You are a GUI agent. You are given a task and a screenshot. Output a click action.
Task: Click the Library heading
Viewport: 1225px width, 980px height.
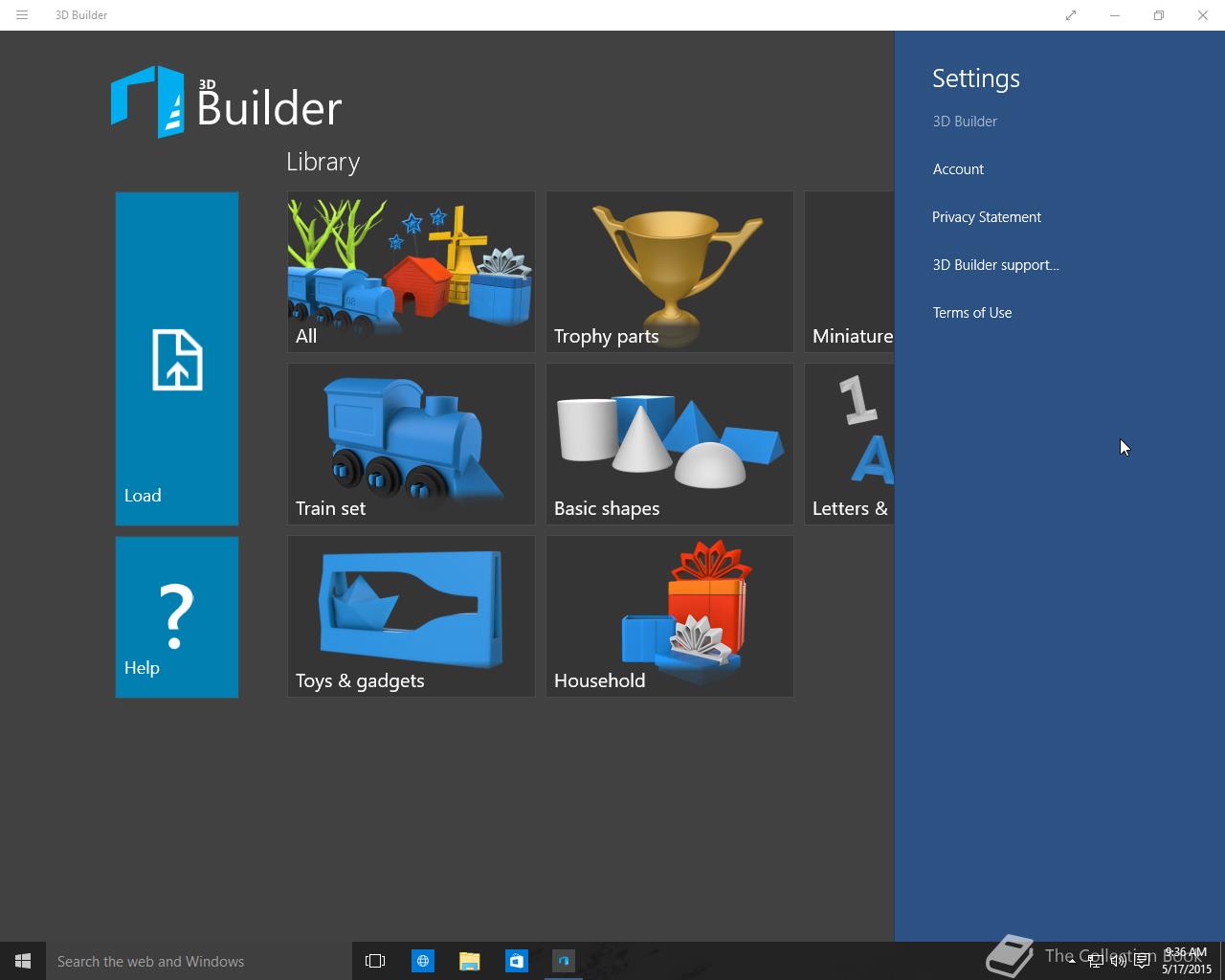point(323,162)
